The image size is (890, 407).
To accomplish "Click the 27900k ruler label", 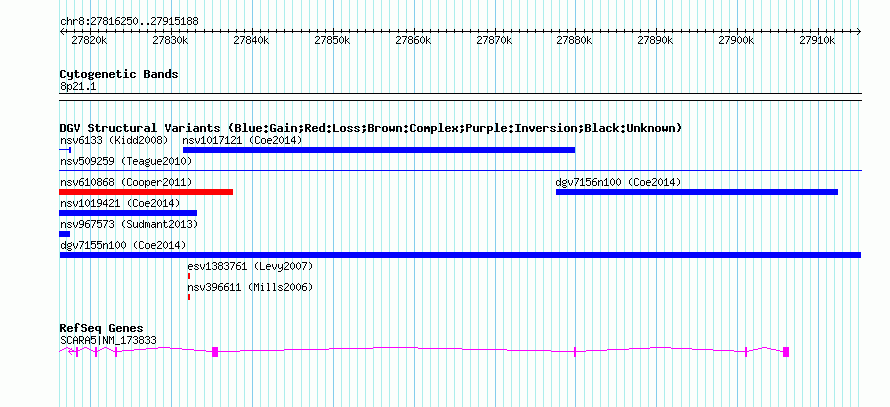I will click(736, 41).
